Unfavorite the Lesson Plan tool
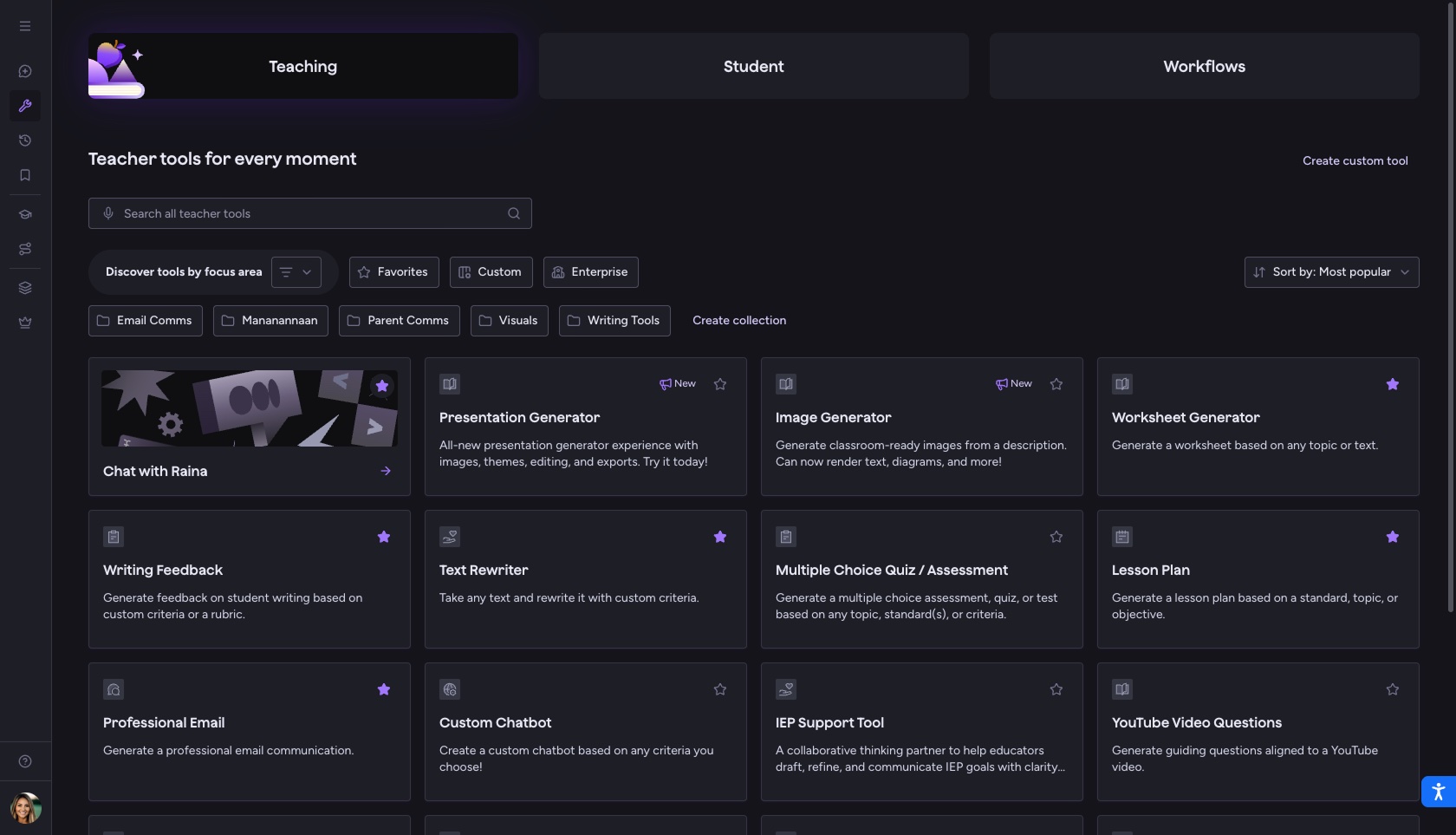The width and height of the screenshot is (1456, 835). [1393, 537]
